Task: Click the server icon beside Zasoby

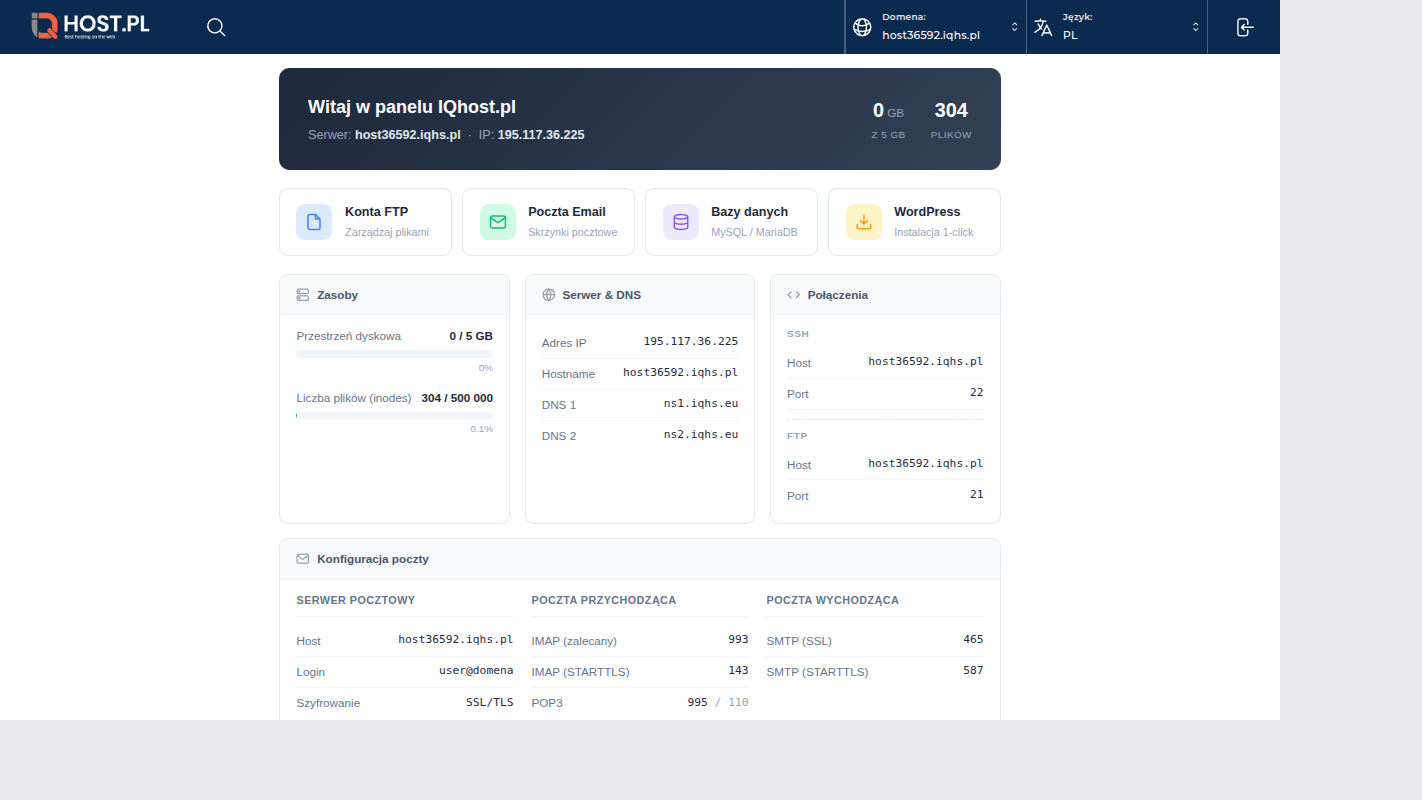Action: (x=303, y=295)
